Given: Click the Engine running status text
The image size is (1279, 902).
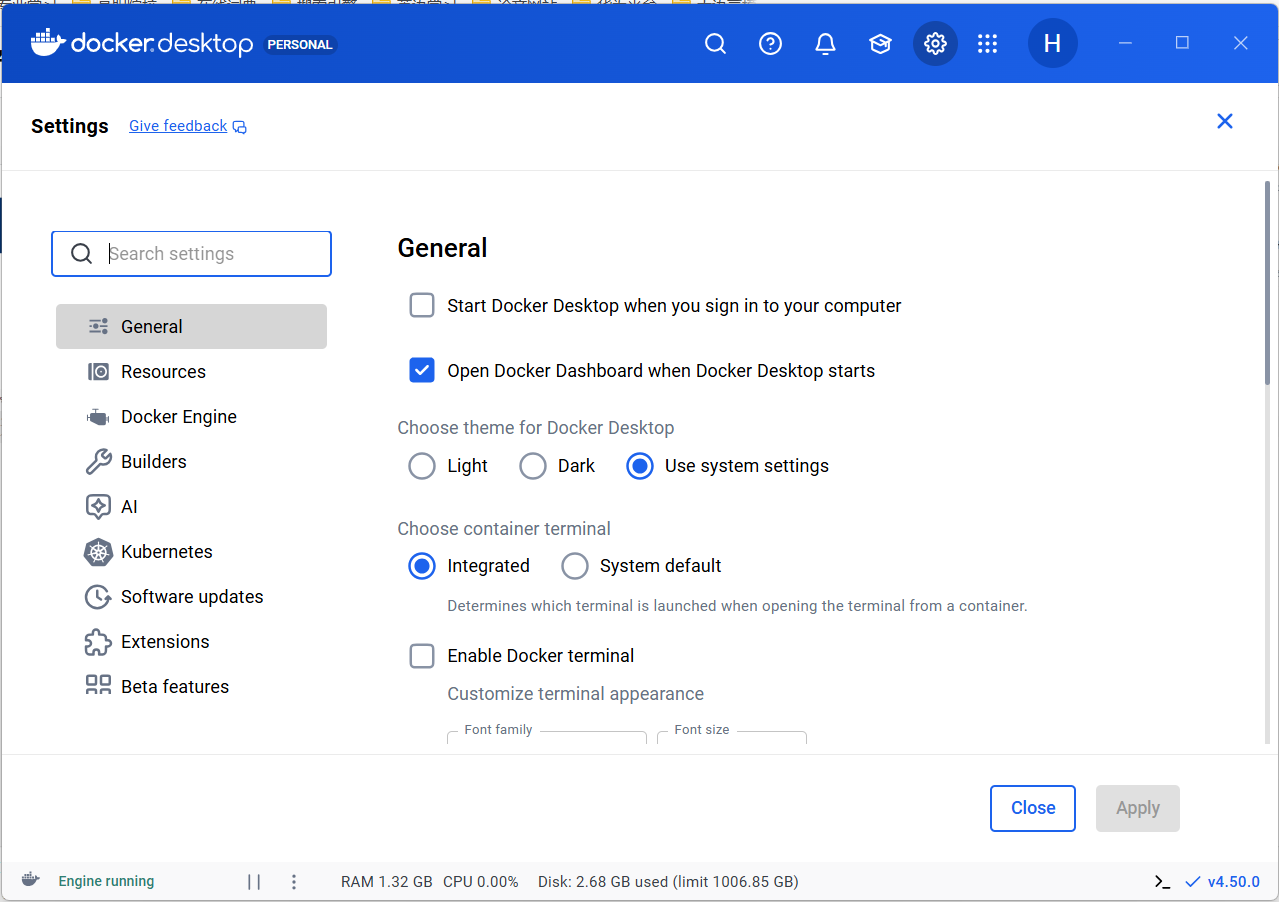Looking at the screenshot, I should coord(106,881).
